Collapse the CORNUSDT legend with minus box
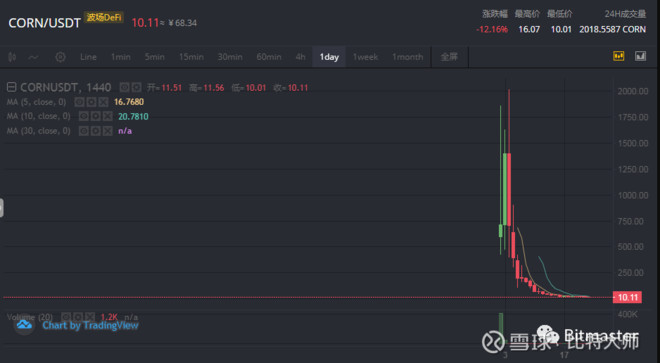 pos(12,88)
